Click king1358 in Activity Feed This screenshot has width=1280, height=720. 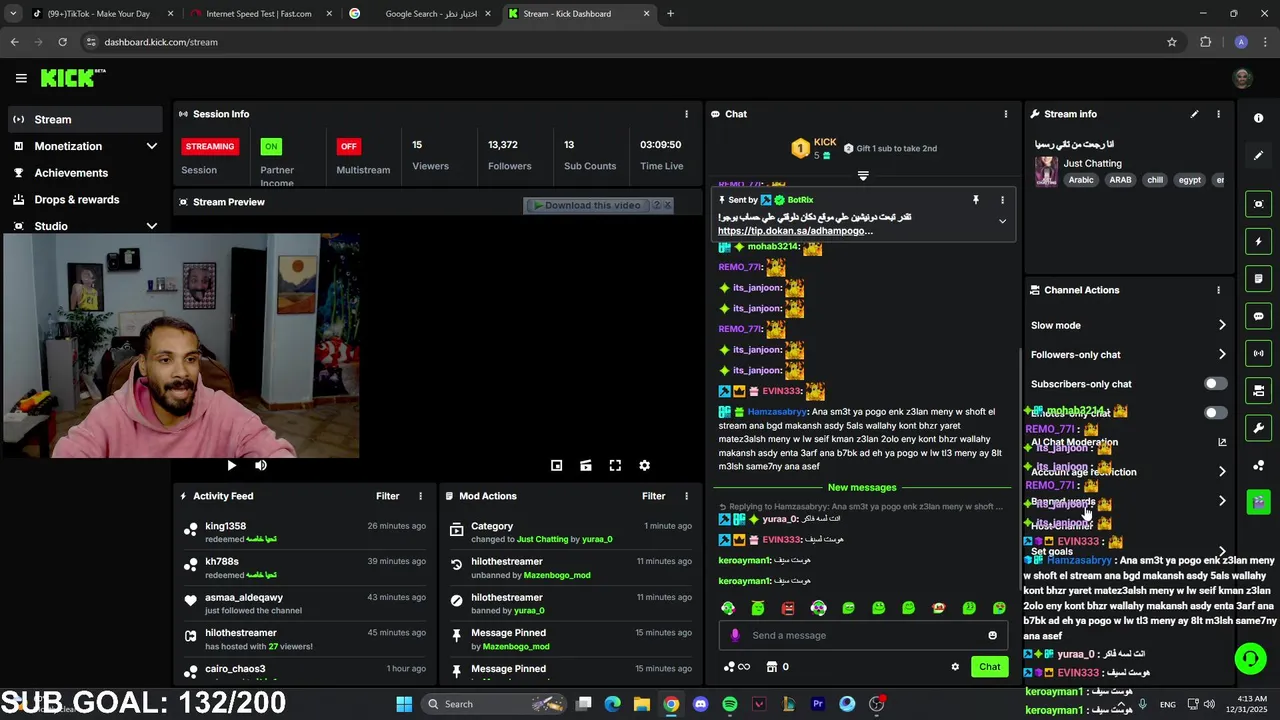pos(226,526)
